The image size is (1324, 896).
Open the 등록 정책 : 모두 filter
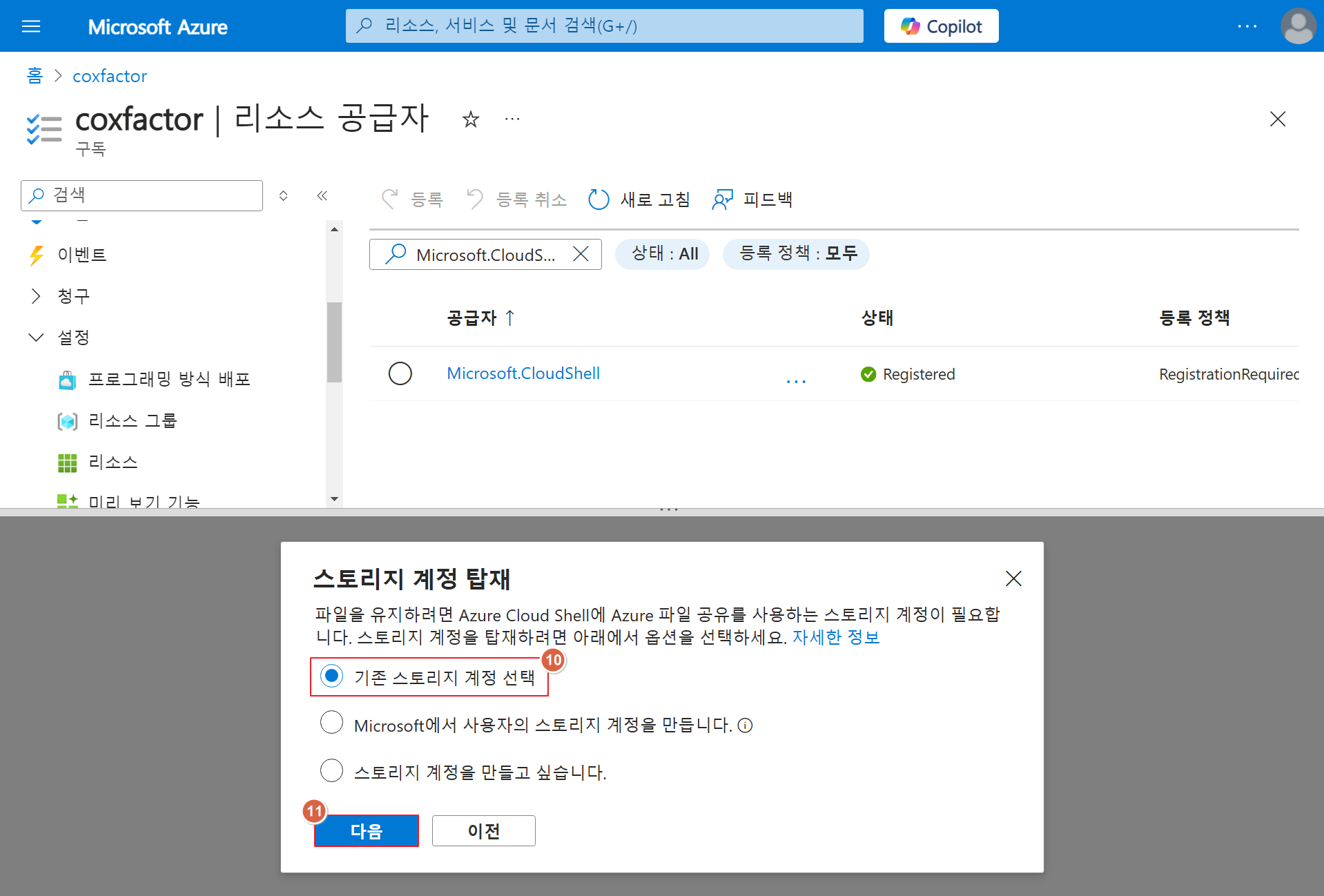click(x=796, y=254)
